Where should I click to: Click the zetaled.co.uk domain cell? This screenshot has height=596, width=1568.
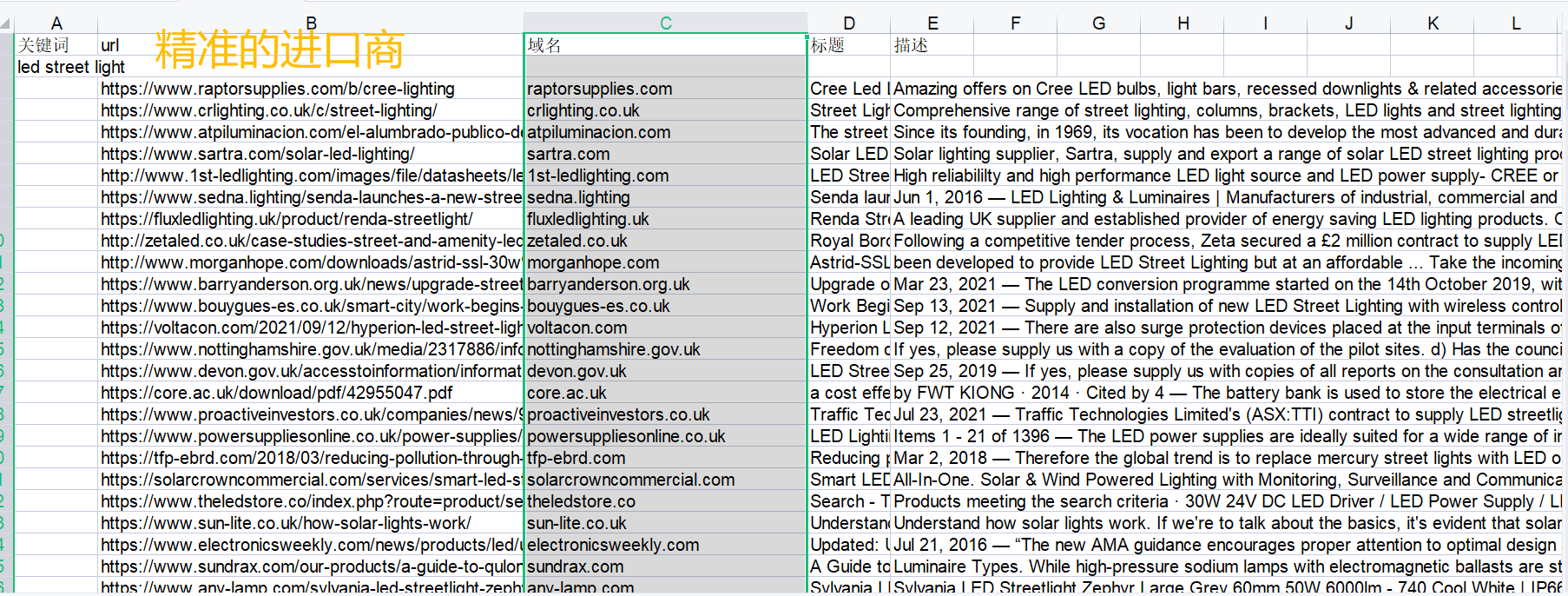coord(666,241)
